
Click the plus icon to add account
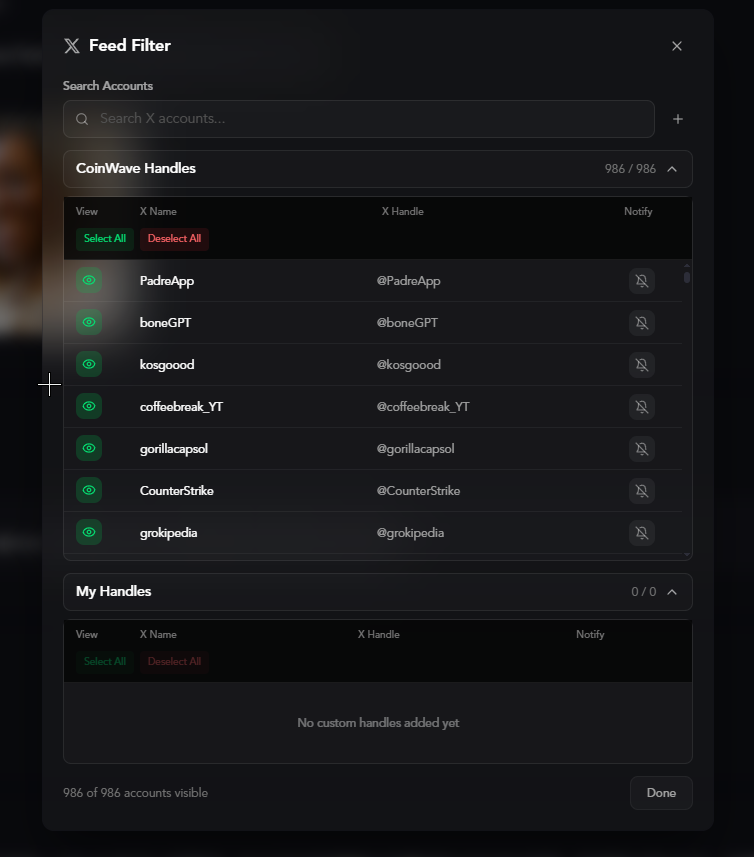click(x=678, y=119)
